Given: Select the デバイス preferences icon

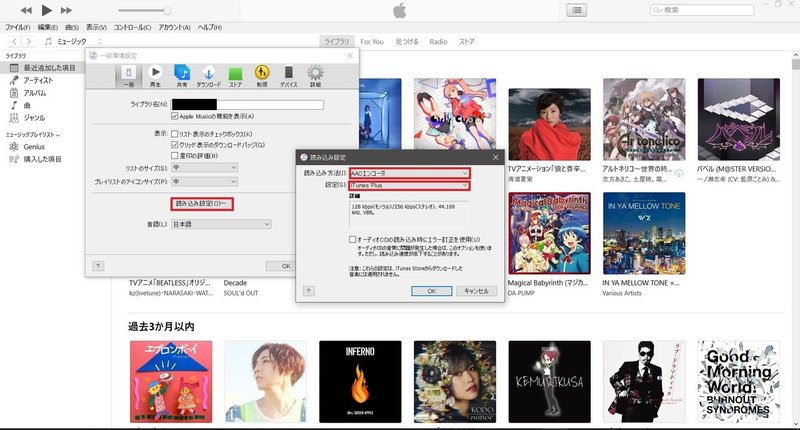Looking at the screenshot, I should (288, 75).
